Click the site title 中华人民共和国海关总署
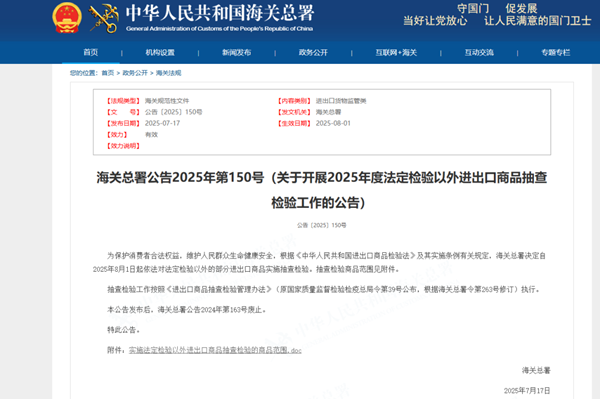The image size is (600, 399). pos(220,13)
